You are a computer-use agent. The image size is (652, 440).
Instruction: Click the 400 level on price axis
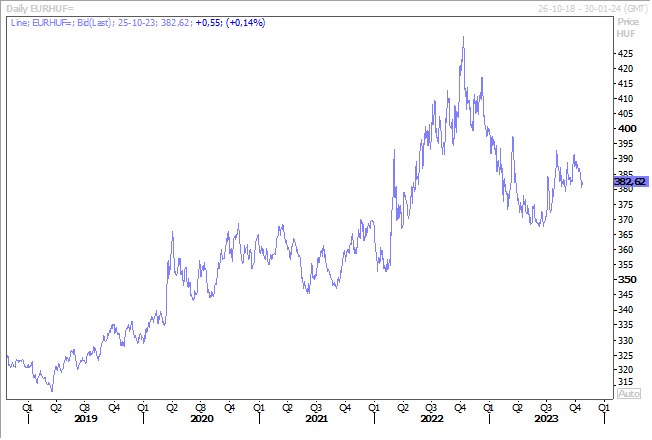[x=627, y=129]
